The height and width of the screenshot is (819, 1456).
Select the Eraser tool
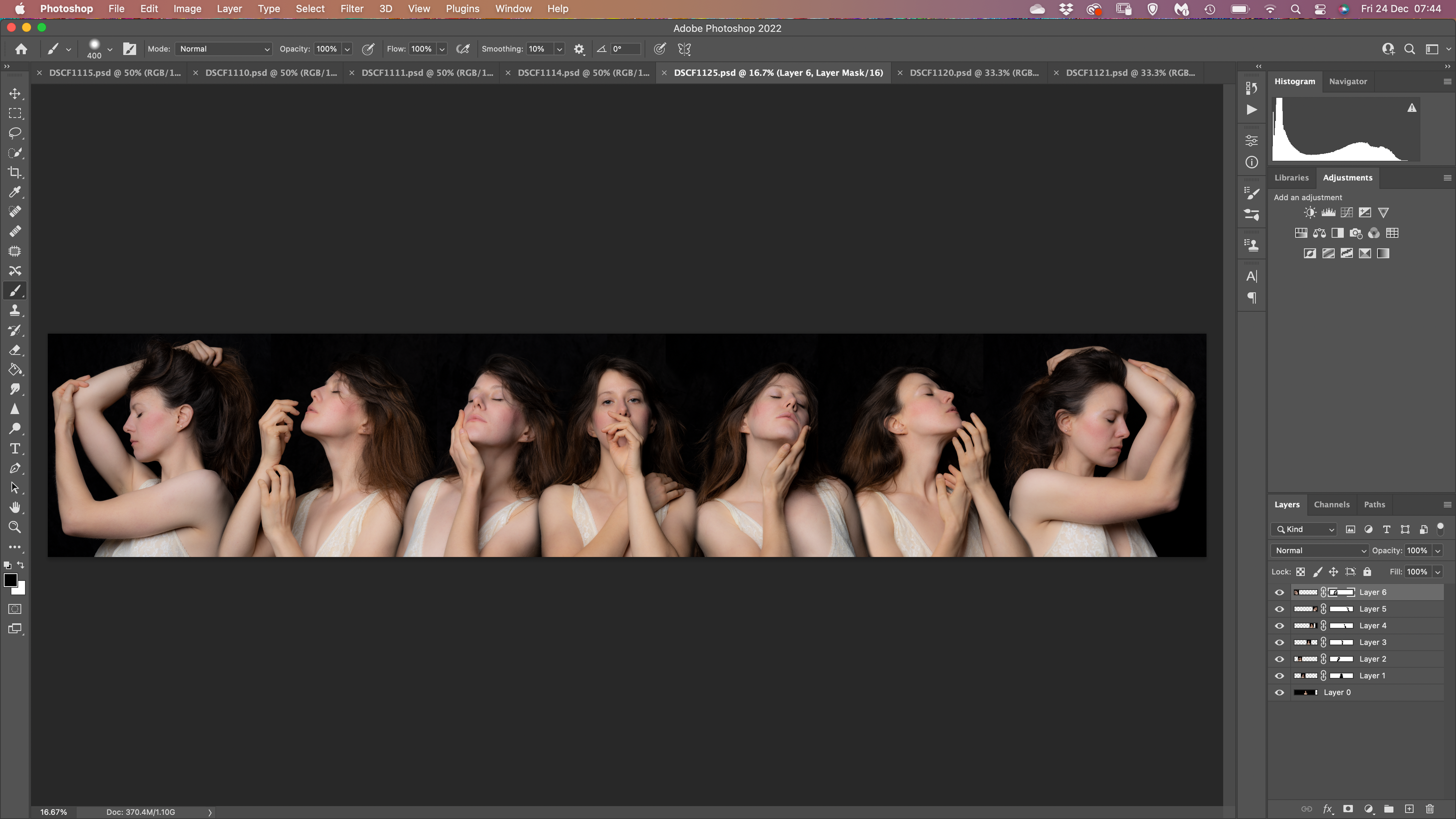click(x=15, y=350)
